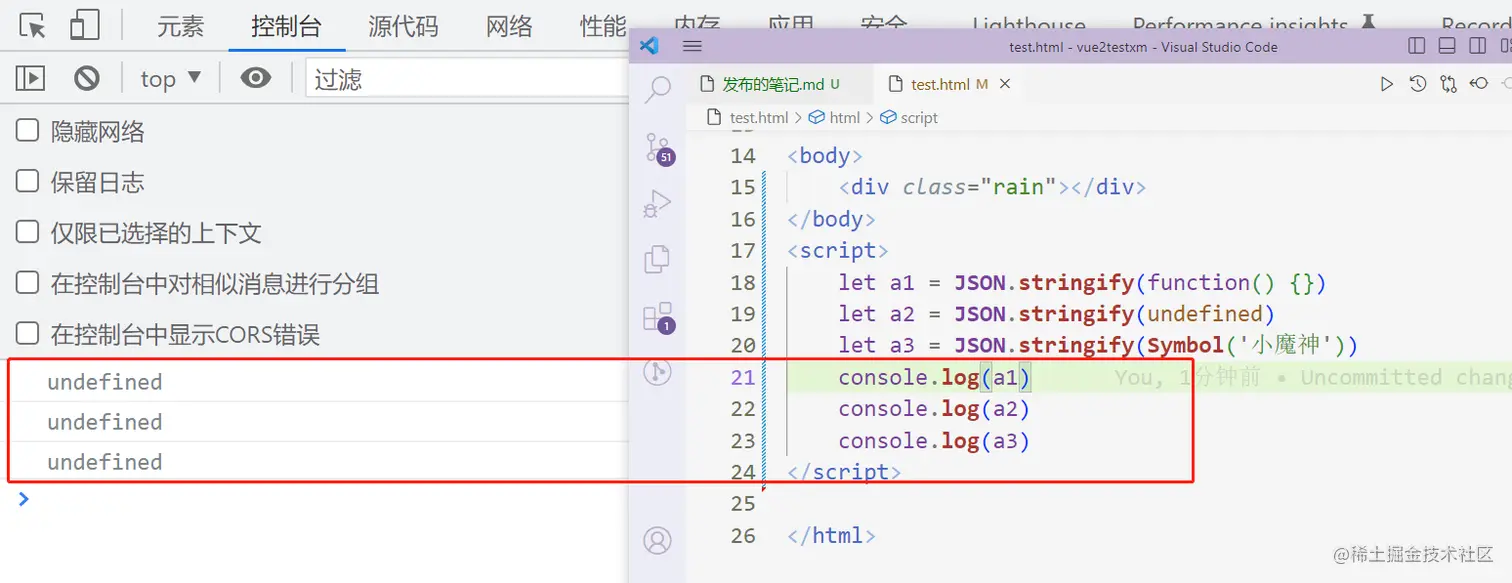
Task: Open the Run and Debug view
Action: tap(657, 205)
